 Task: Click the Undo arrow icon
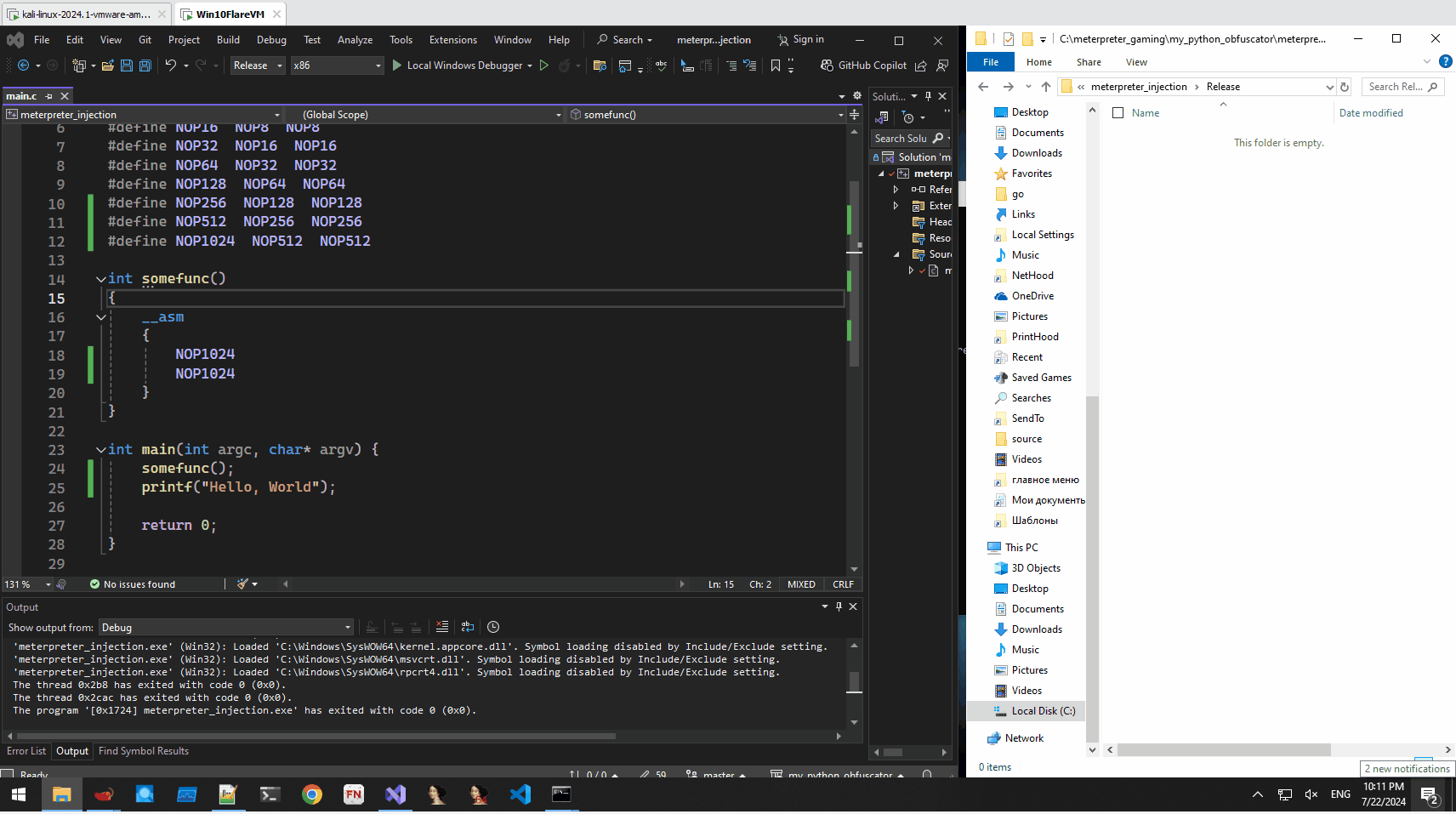(171, 65)
